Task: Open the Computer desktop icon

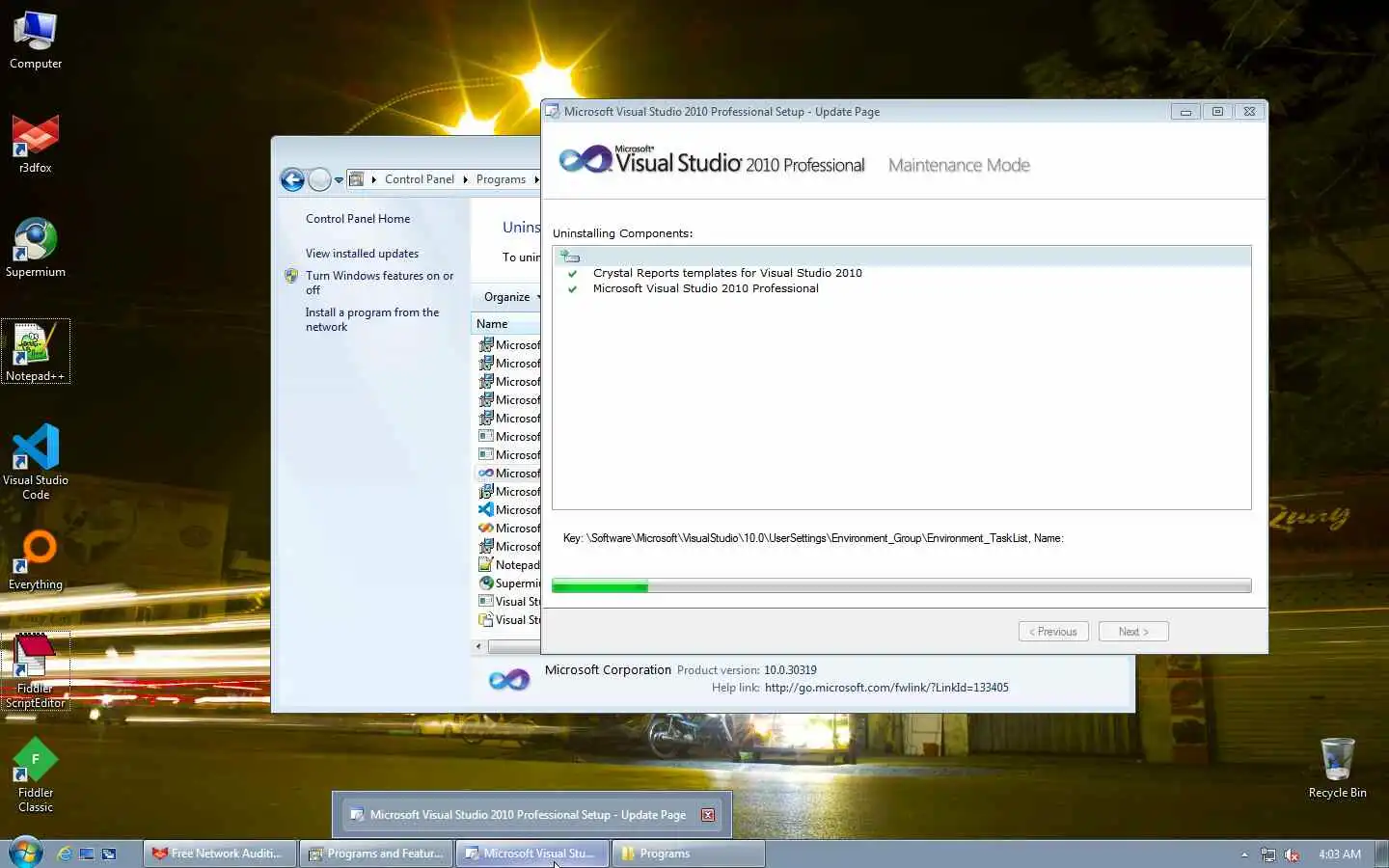Action: click(x=36, y=41)
